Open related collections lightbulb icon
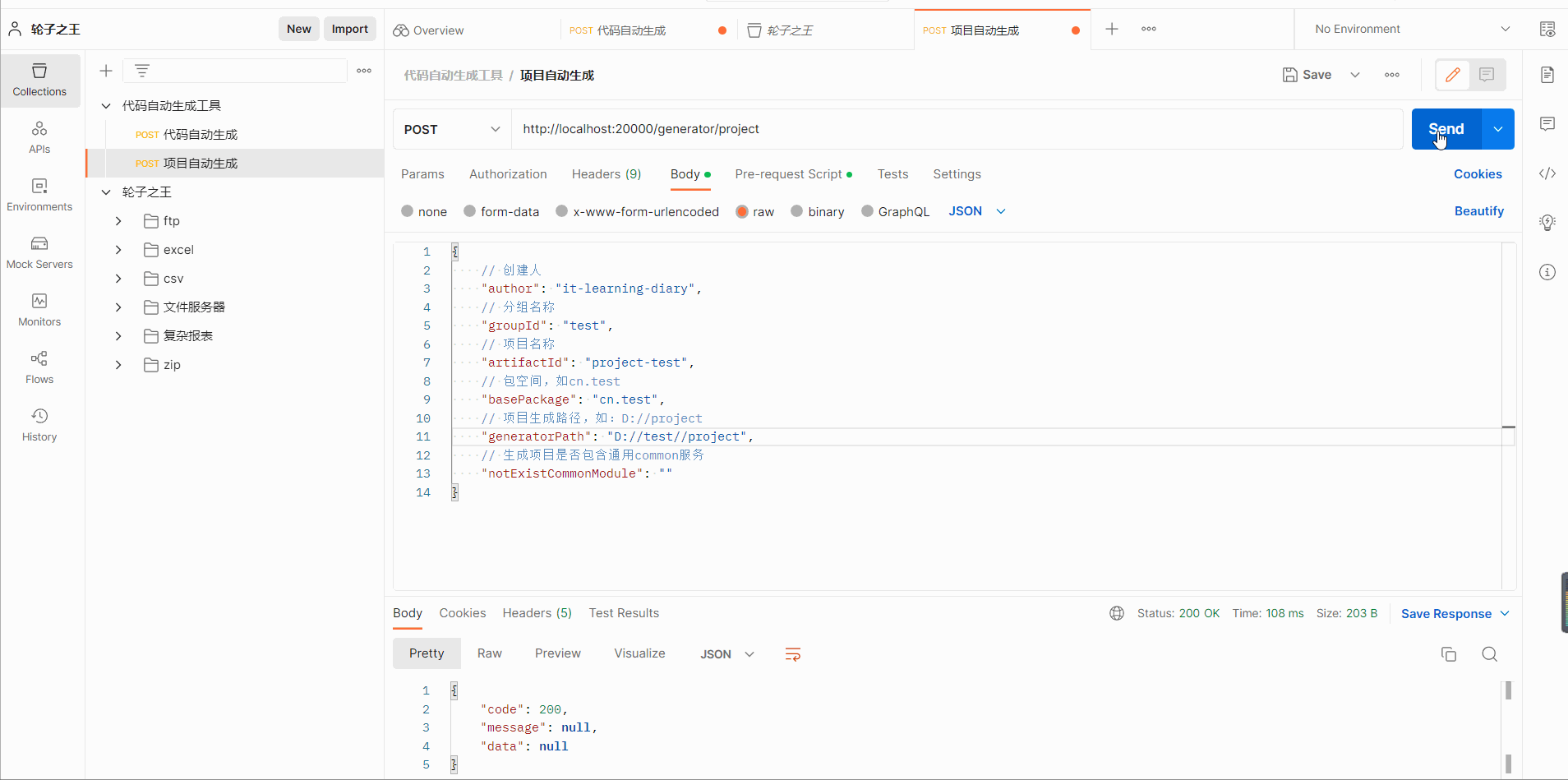Screen dimensions: 1568x780 tap(1547, 223)
